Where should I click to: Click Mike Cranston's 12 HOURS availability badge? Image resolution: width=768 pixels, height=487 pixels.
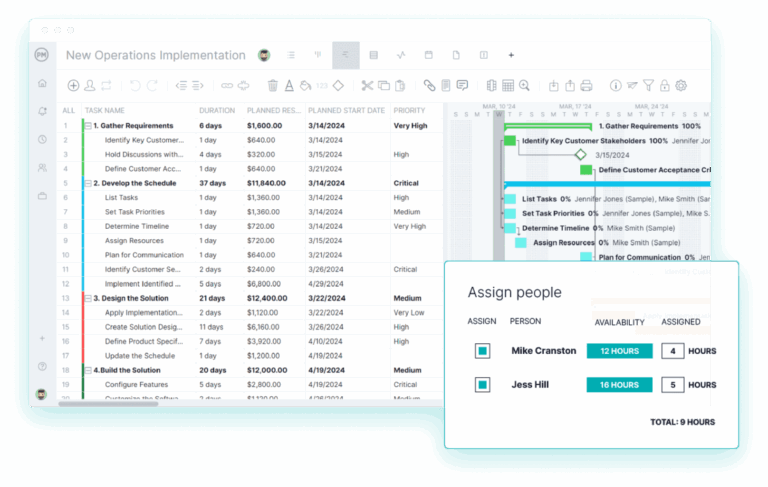pyautogui.click(x=620, y=351)
